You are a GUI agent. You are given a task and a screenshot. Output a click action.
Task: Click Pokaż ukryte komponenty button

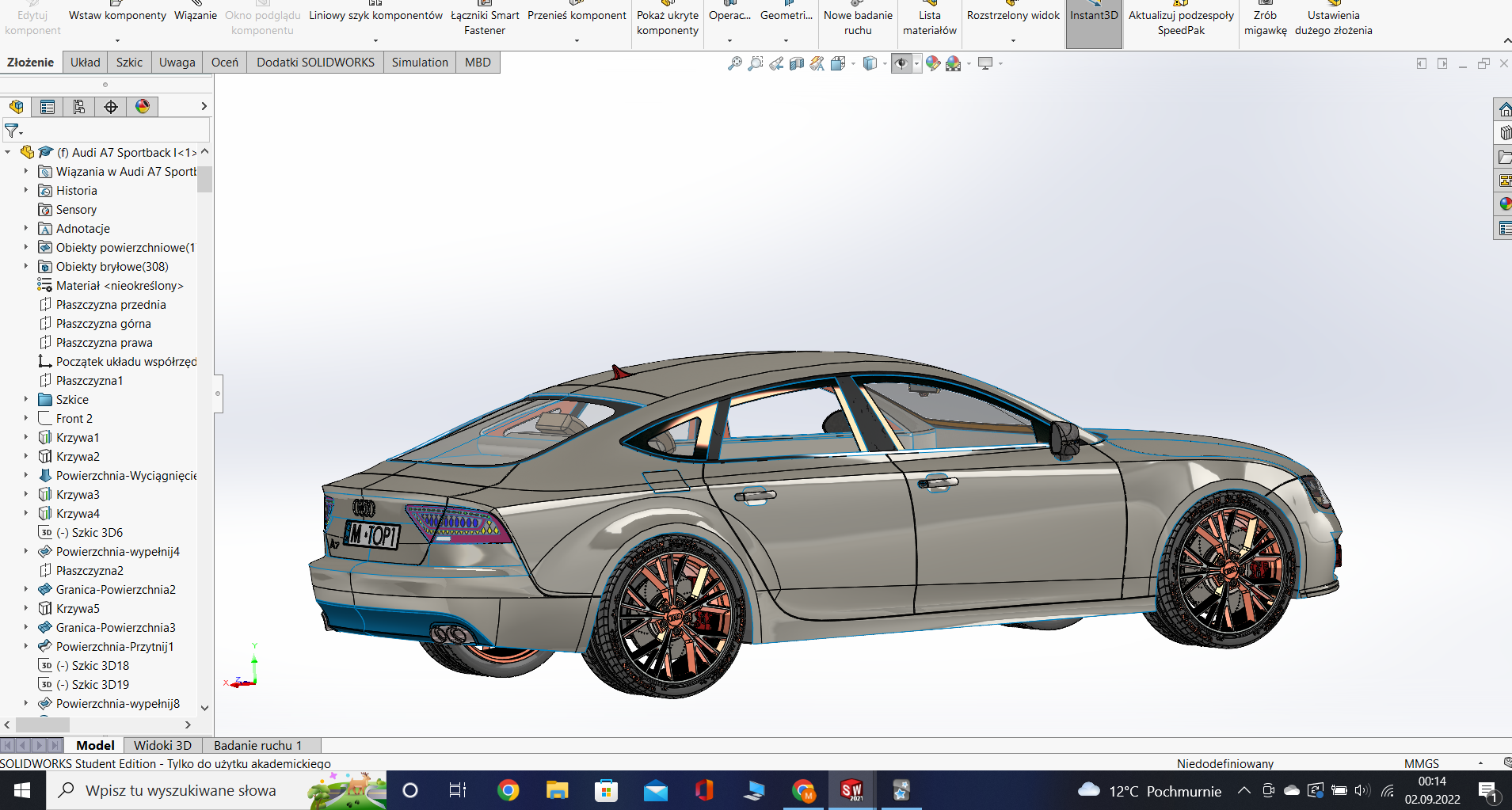[668, 22]
